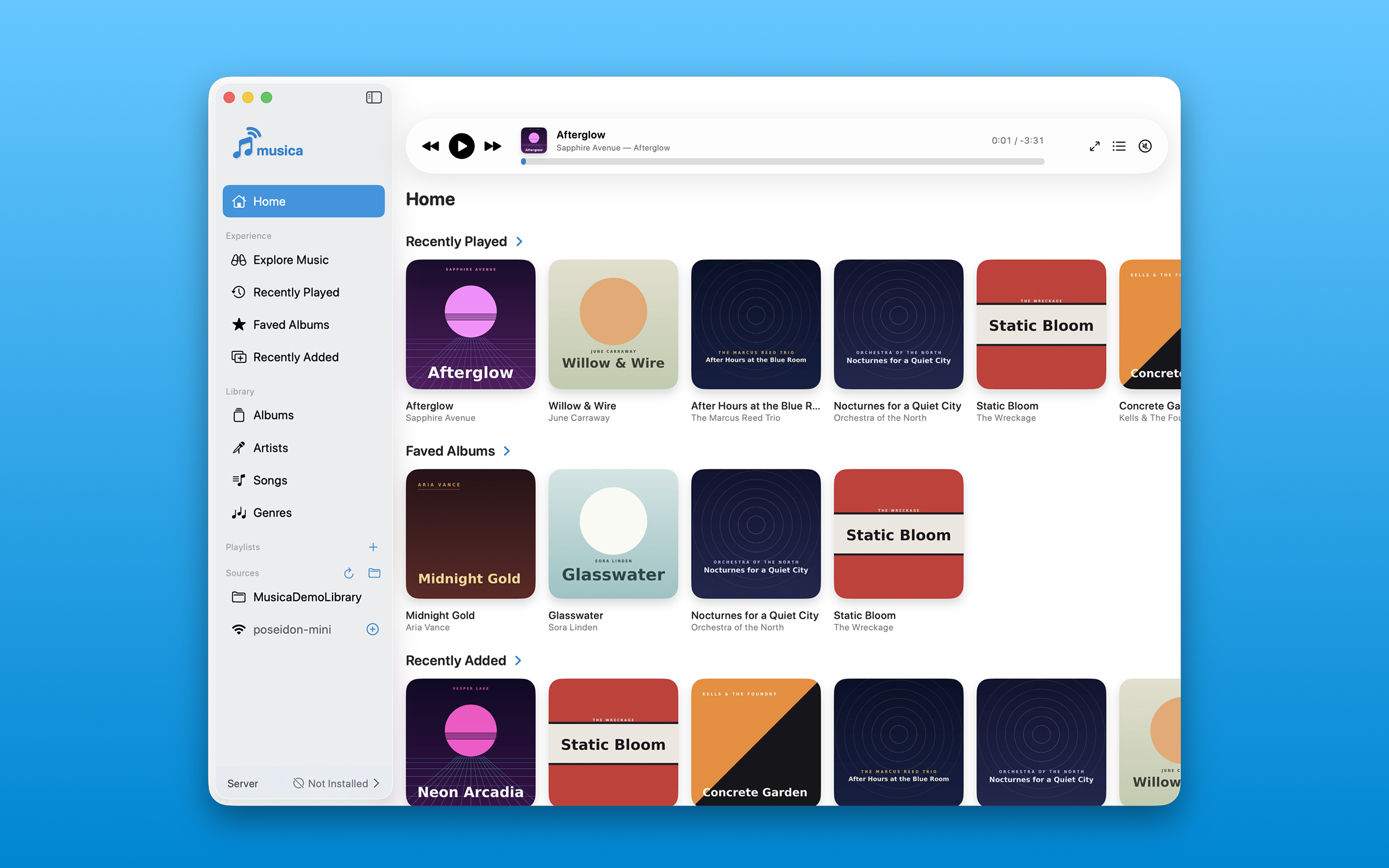Open Nocturnes cover in Faved Albums row

(x=756, y=534)
